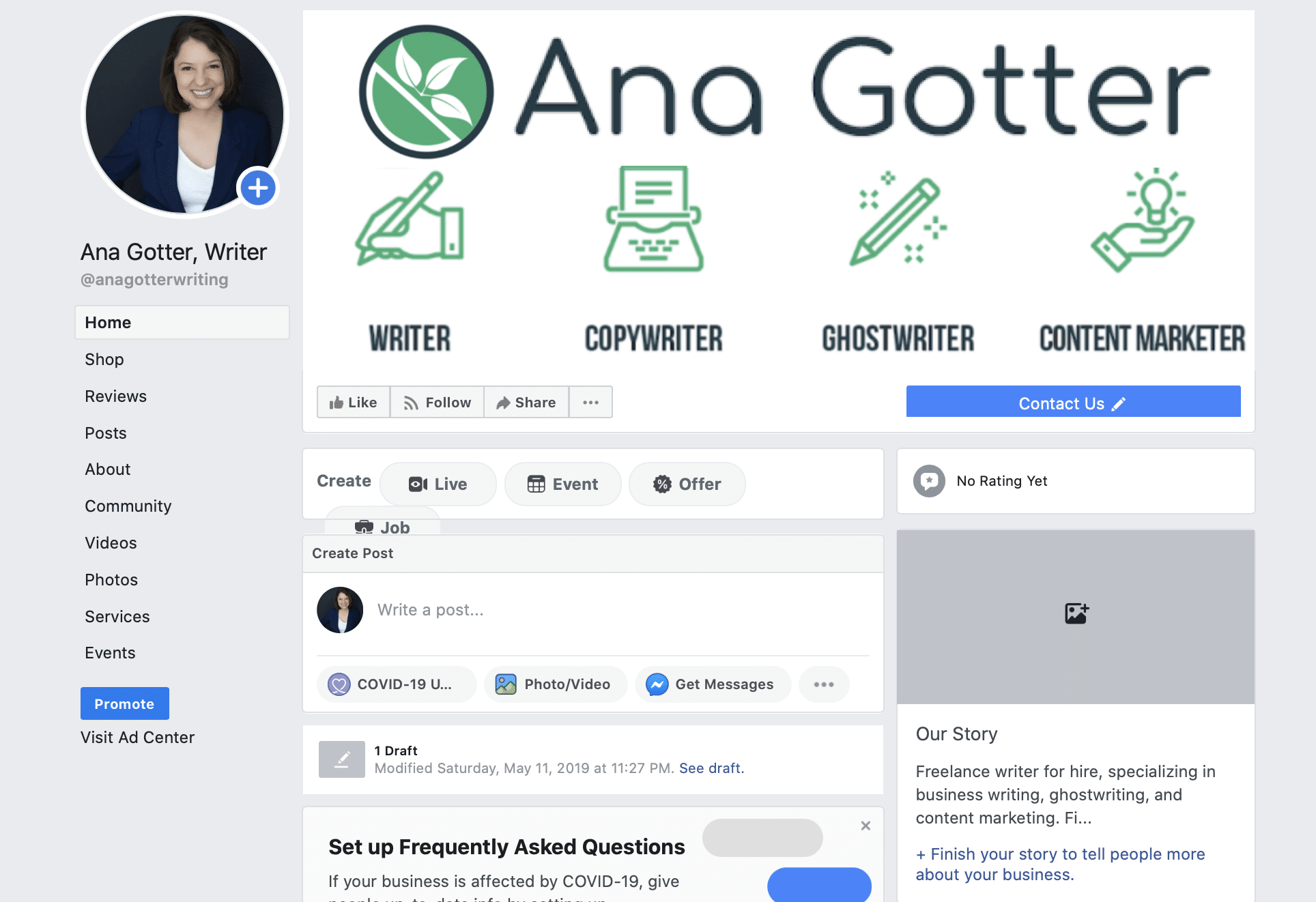The height and width of the screenshot is (902, 1316).
Task: Open the See draft link
Action: point(711,768)
